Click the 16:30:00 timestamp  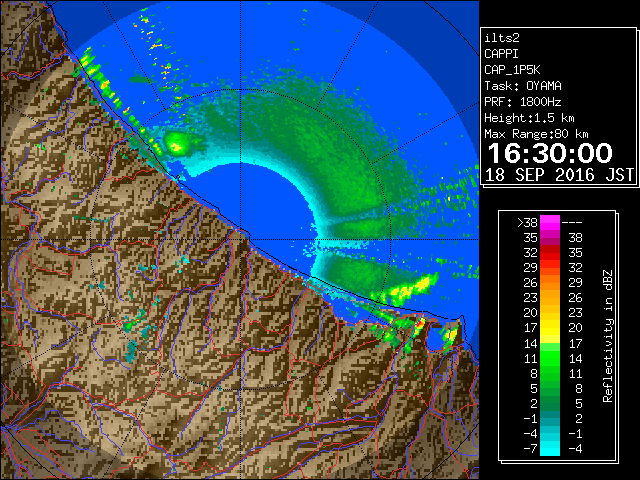pos(550,153)
